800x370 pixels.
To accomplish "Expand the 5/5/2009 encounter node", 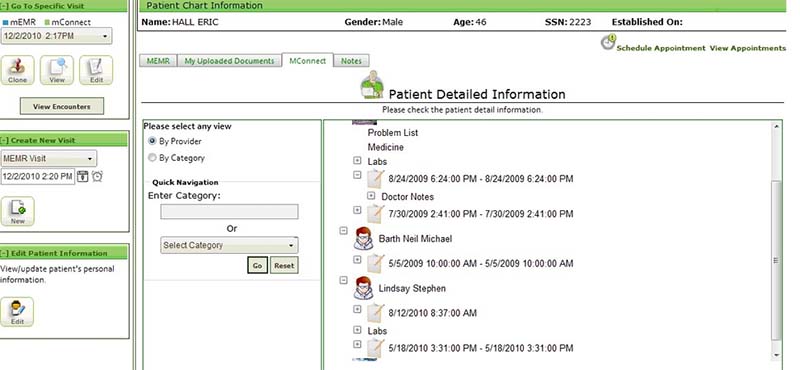I will 357,259.
